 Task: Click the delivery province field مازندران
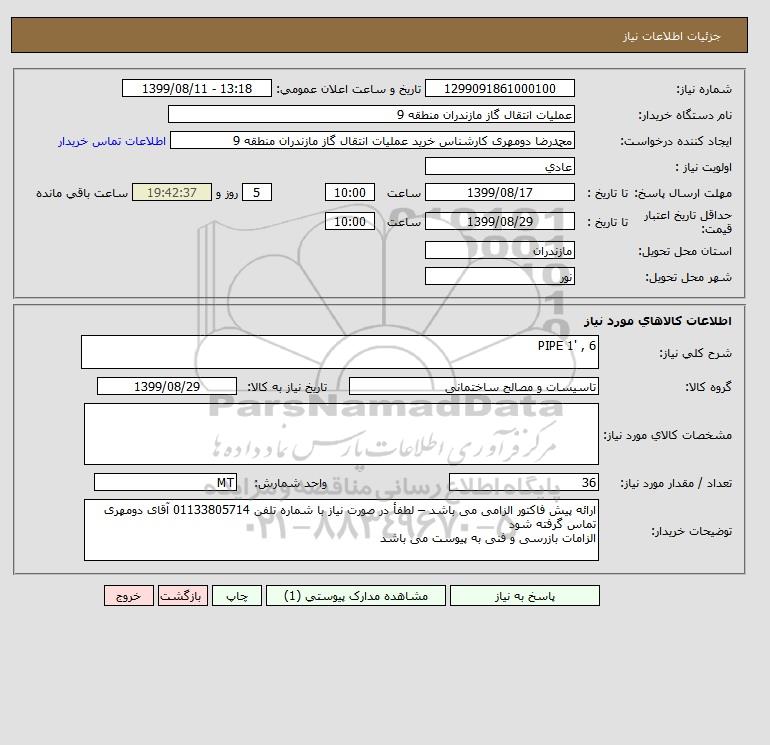(499, 250)
